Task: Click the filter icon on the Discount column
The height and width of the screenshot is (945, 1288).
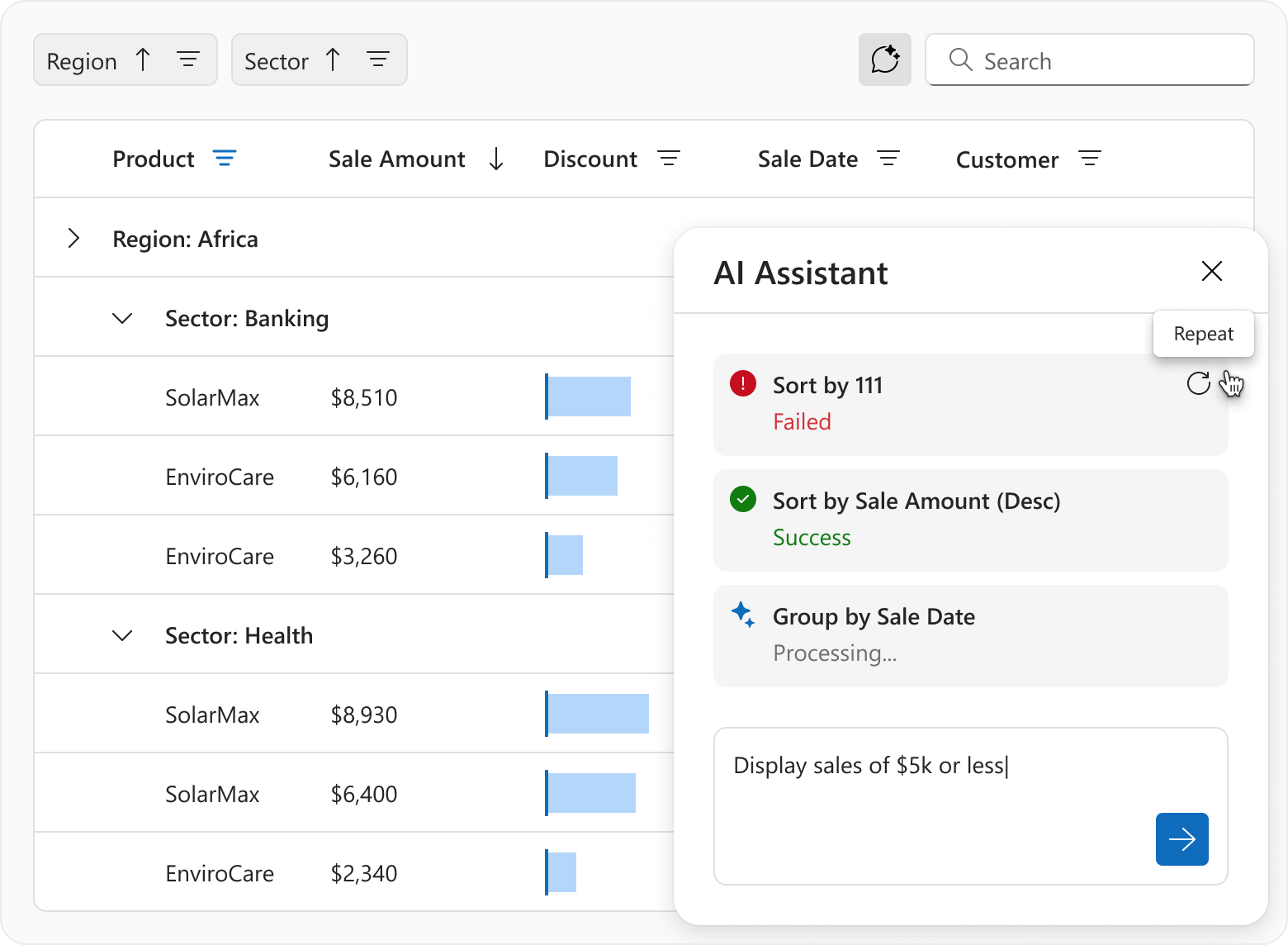Action: pos(669,157)
